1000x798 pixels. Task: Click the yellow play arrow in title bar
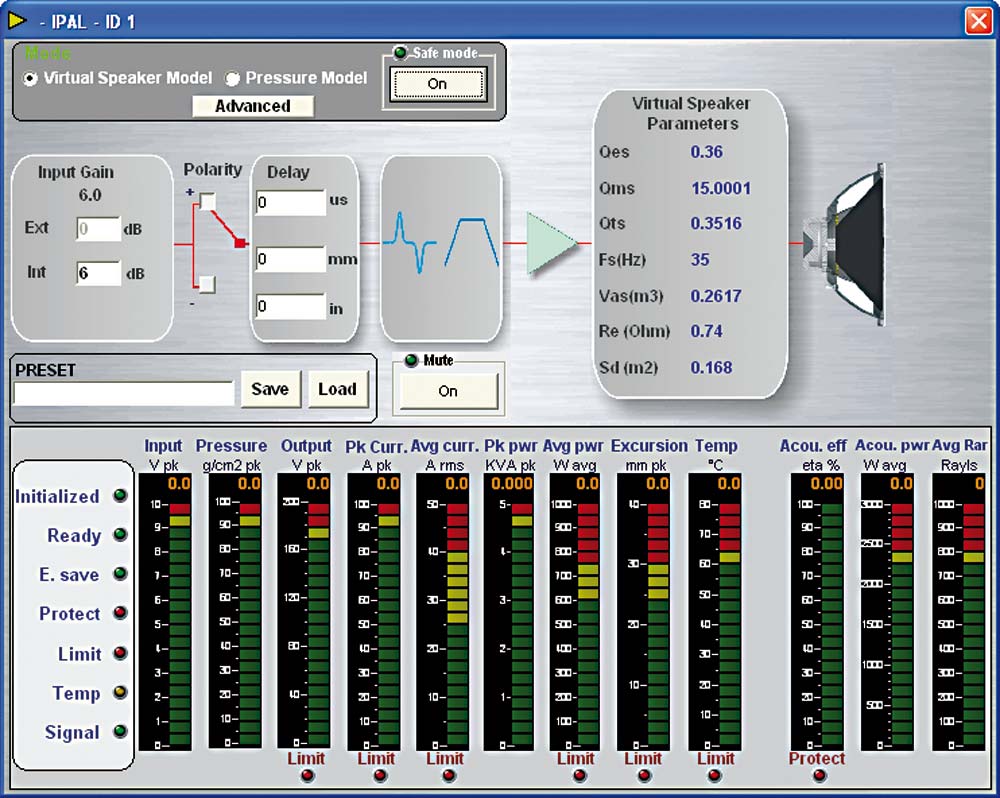click(17, 20)
